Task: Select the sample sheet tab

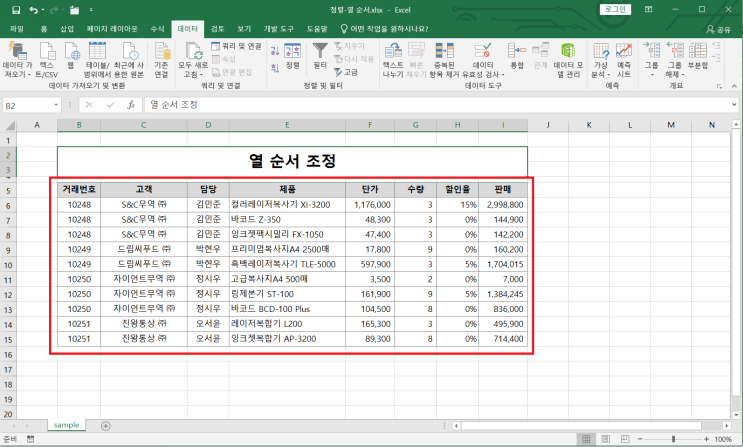Action: pyautogui.click(x=66, y=425)
